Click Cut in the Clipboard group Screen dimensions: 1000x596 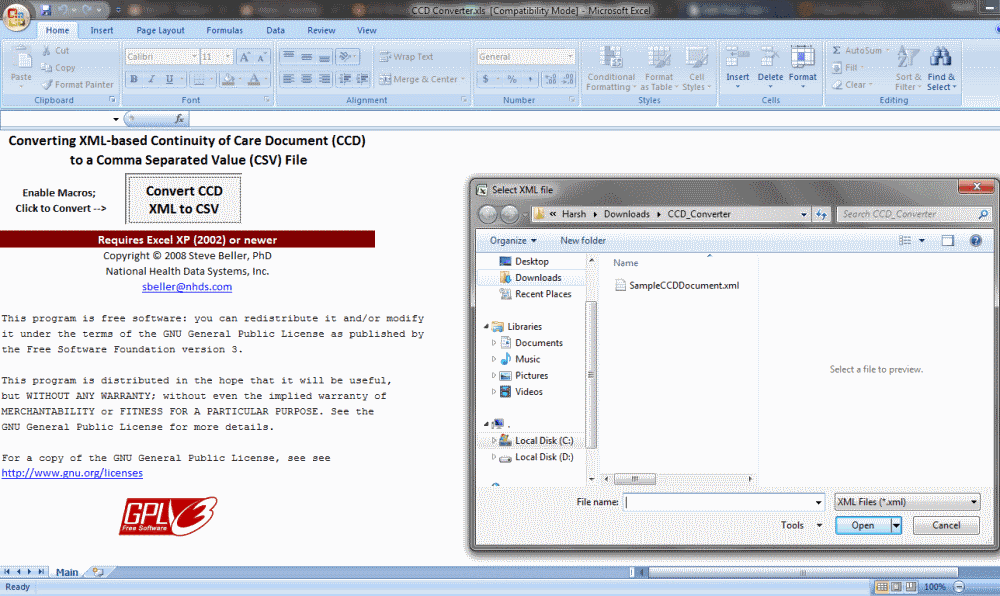(55, 50)
